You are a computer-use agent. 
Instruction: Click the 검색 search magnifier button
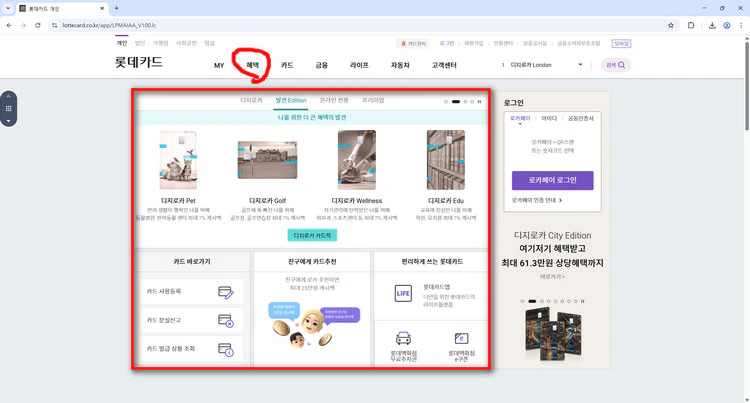(x=616, y=65)
